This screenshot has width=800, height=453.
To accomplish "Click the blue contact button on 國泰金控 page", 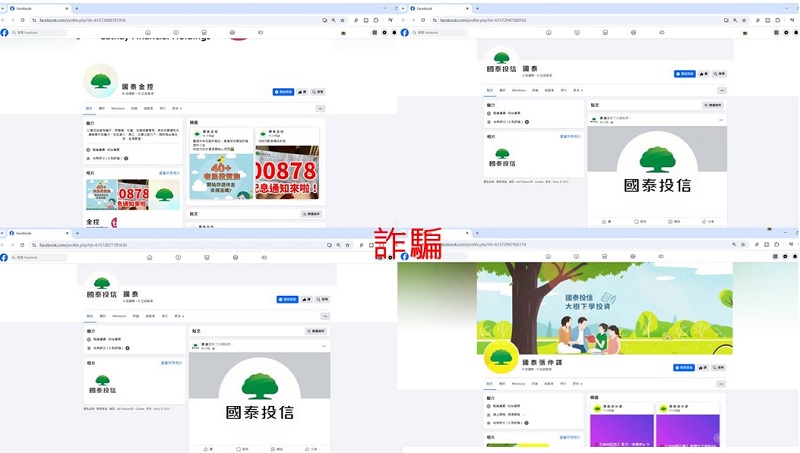I will (x=283, y=92).
